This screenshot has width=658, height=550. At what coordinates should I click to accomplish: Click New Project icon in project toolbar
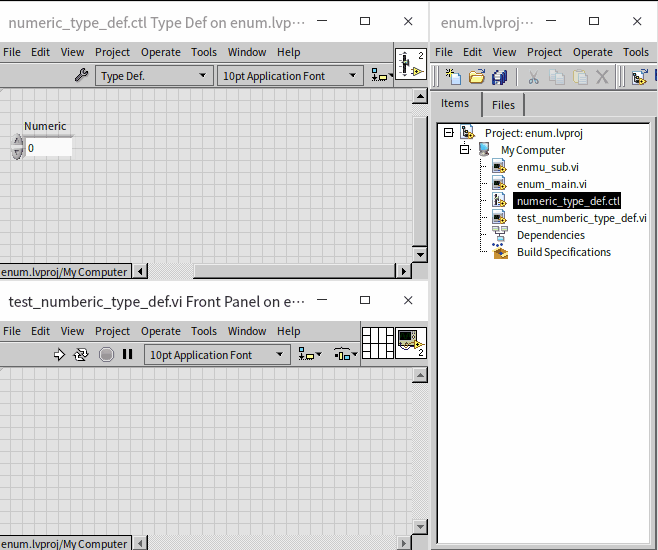pyautogui.click(x=453, y=76)
